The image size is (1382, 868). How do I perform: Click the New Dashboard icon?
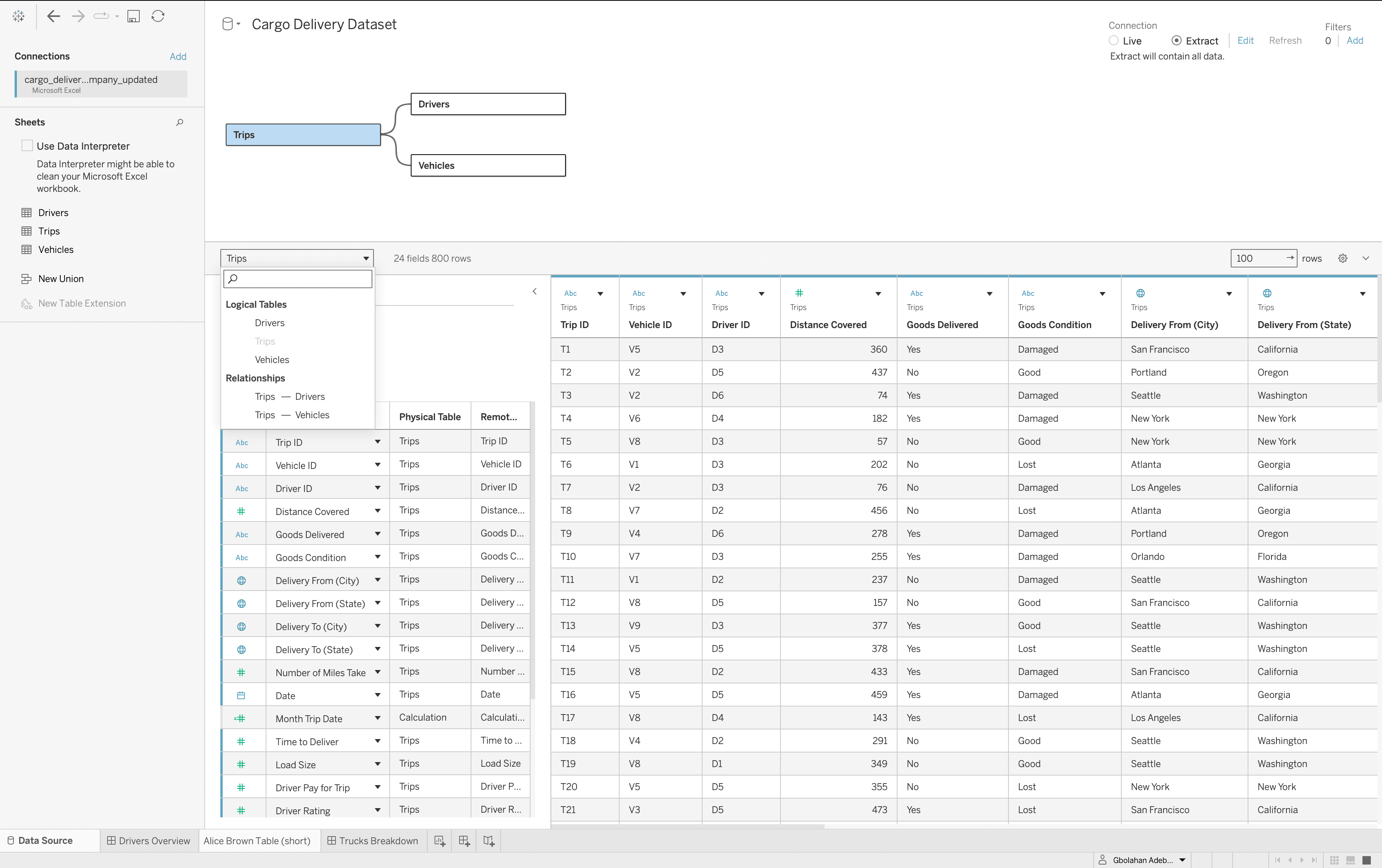(464, 840)
